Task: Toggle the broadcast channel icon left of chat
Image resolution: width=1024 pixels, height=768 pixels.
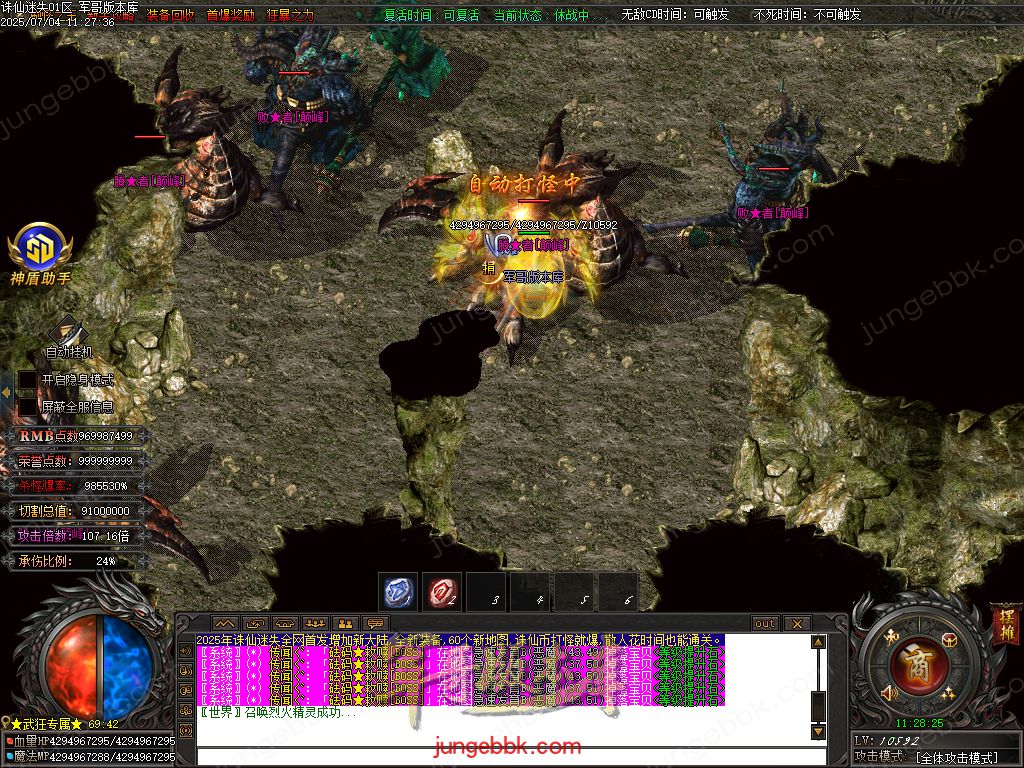Action: [185, 731]
